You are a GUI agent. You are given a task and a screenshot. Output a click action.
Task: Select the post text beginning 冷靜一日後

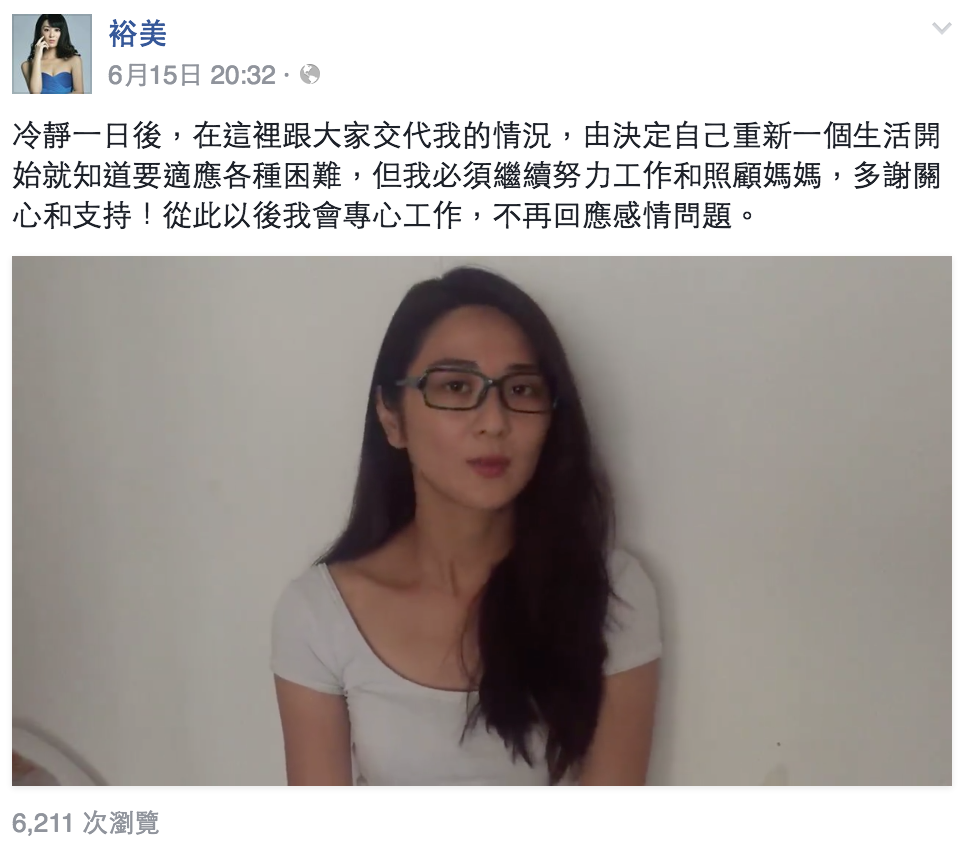pos(477,176)
